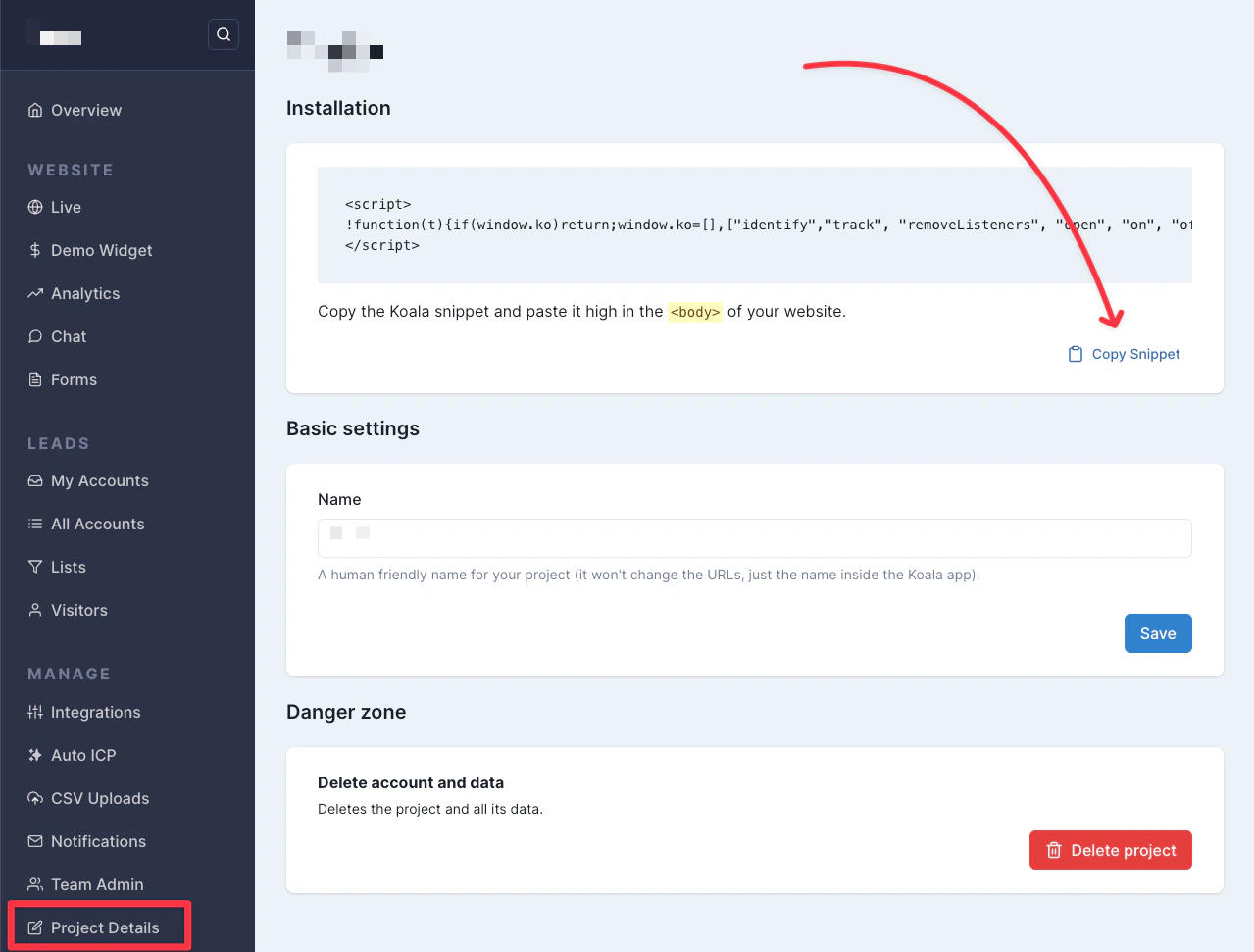
Task: Click the trash icon on Delete project
Action: [x=1054, y=850]
